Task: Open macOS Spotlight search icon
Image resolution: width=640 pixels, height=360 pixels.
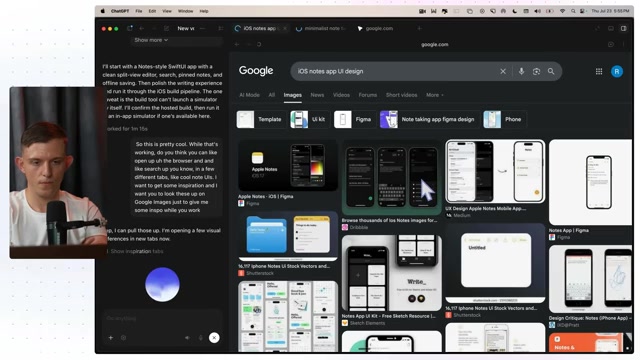Action: click(x=573, y=11)
